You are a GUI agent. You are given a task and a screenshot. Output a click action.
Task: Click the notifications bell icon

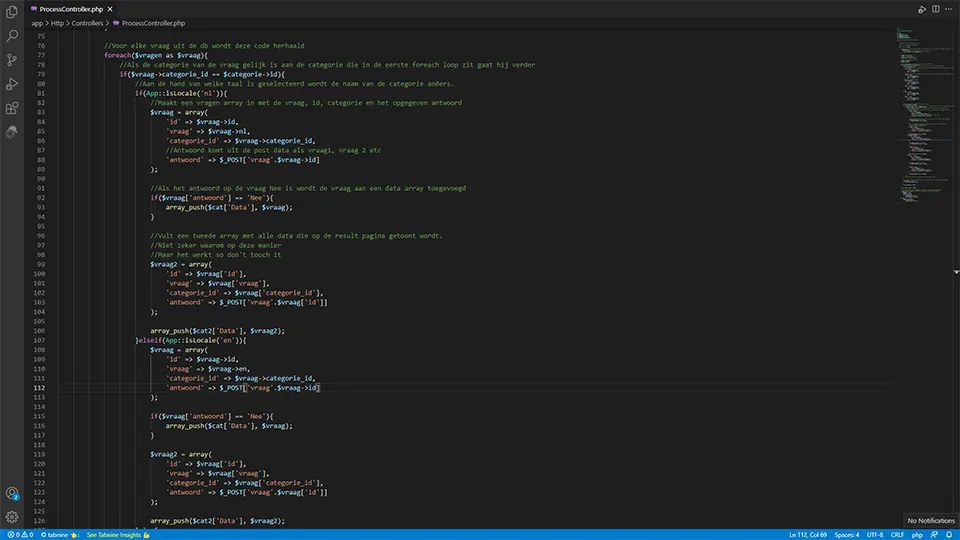pyautogui.click(x=949, y=534)
